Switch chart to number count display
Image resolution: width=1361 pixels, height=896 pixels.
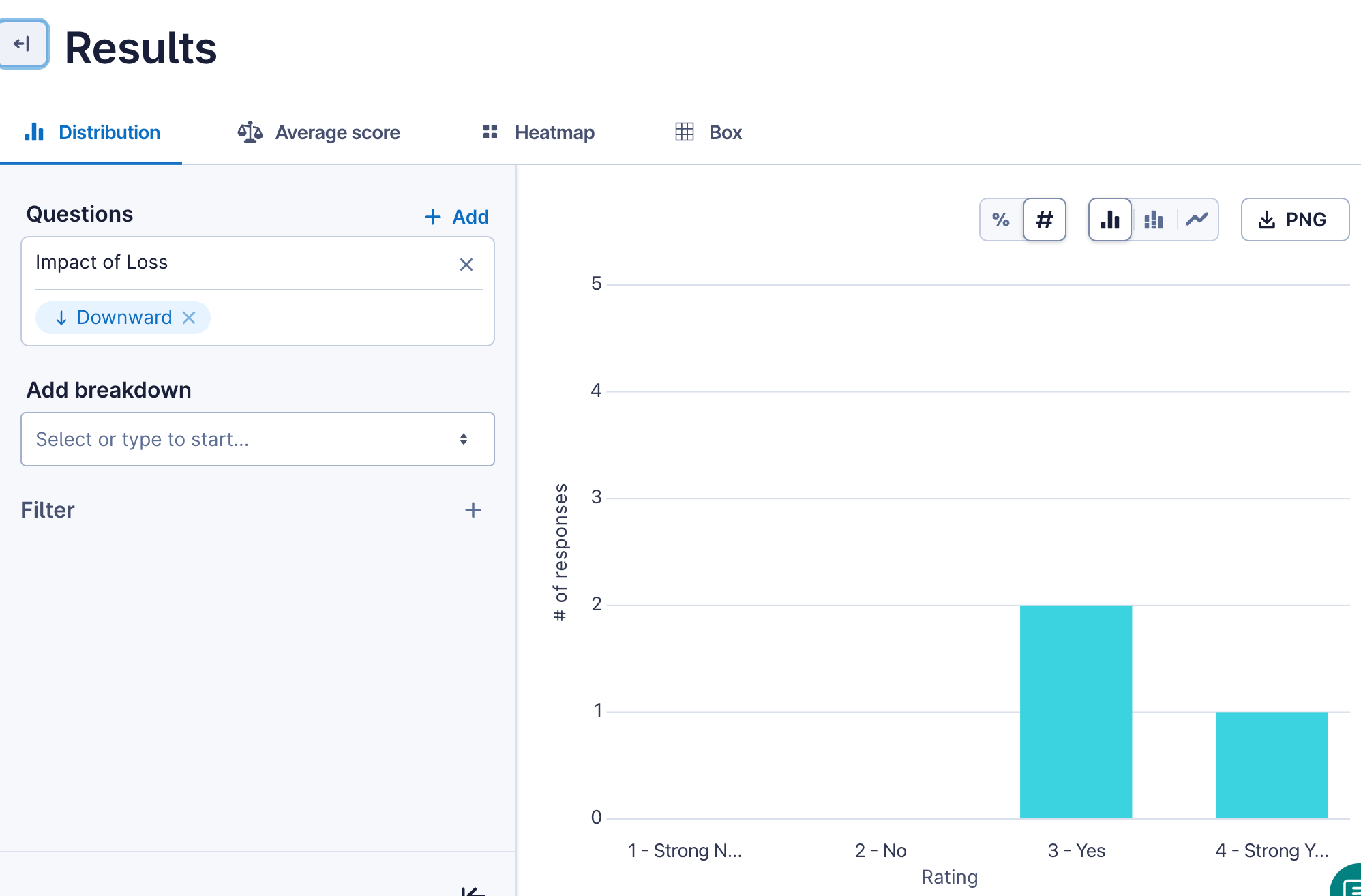point(1044,220)
